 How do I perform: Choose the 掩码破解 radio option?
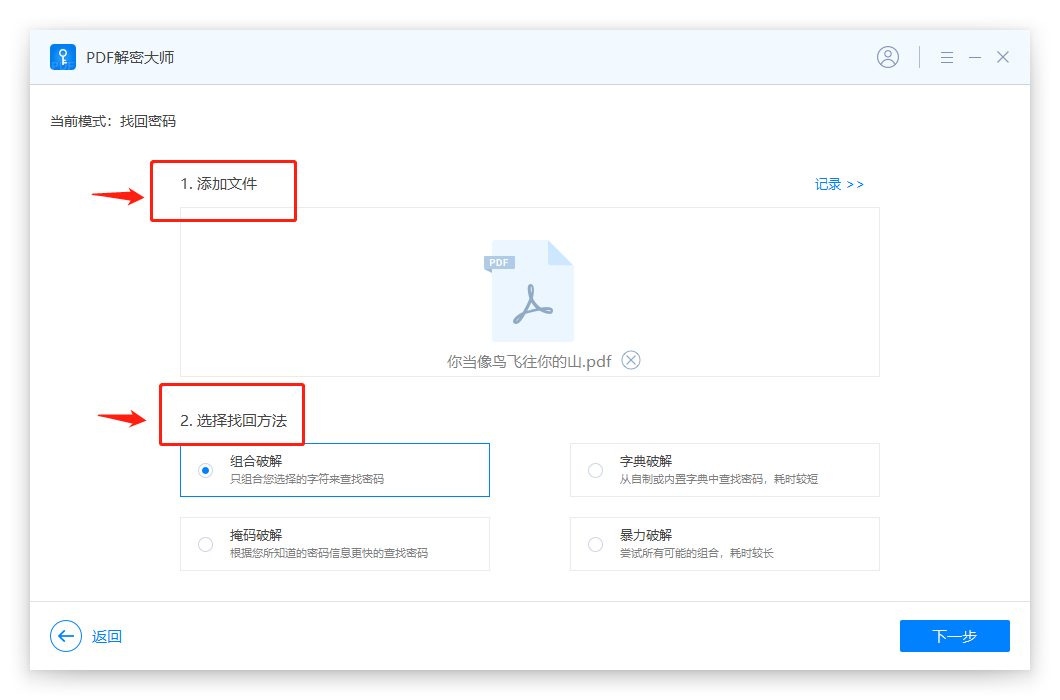coord(206,544)
